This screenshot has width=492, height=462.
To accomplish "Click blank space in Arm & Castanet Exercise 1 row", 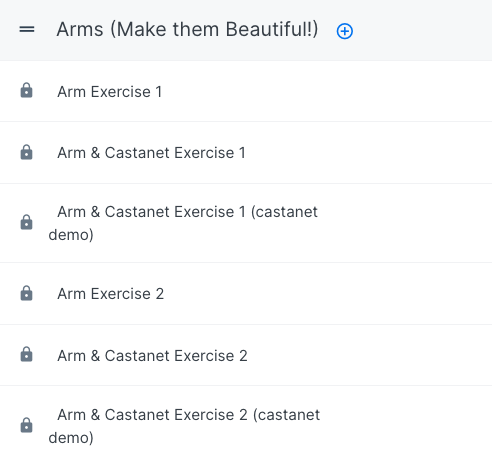I will click(x=367, y=153).
